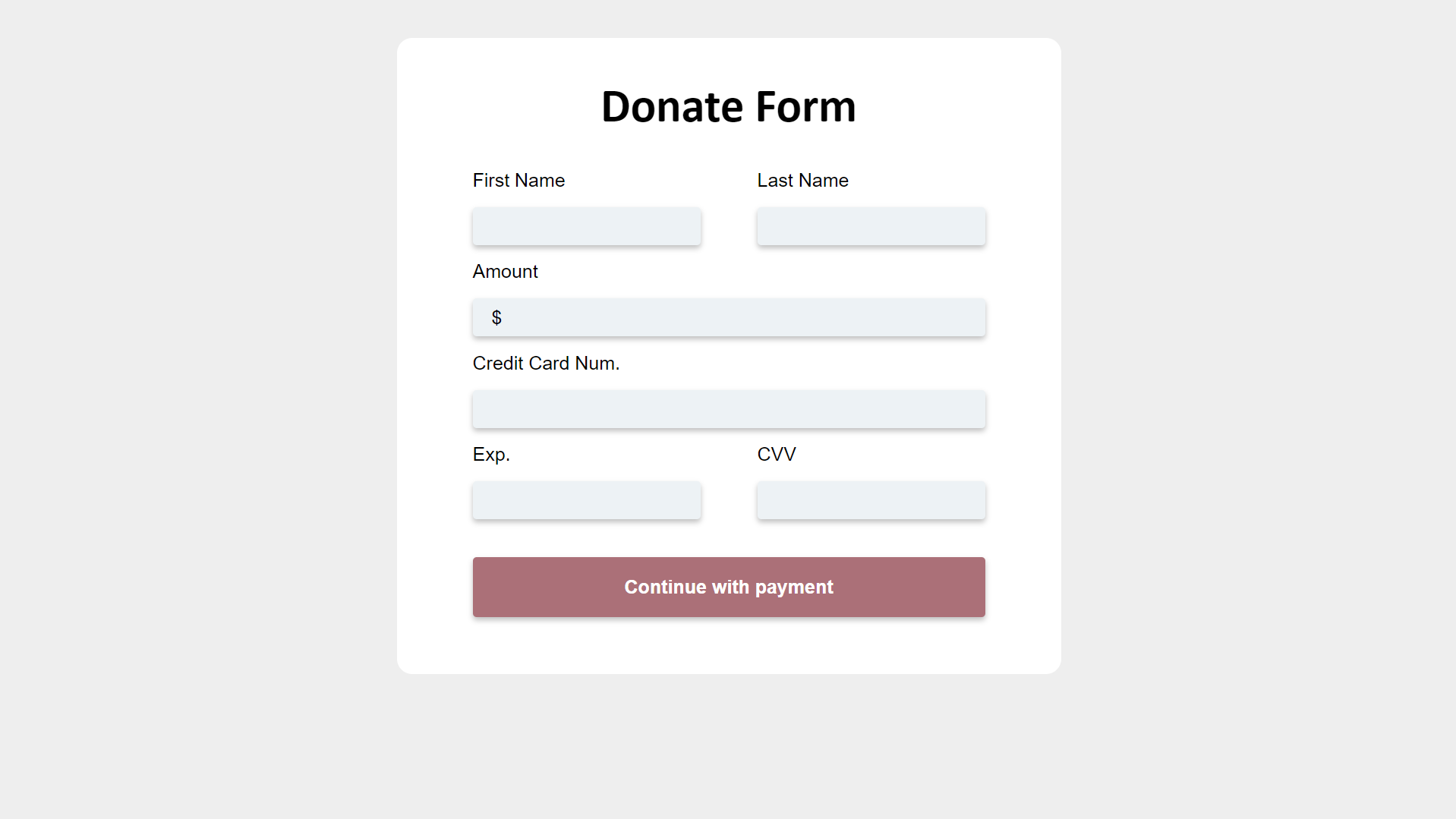Viewport: 1456px width, 819px height.
Task: Click inside the donation amount box
Action: (728, 317)
